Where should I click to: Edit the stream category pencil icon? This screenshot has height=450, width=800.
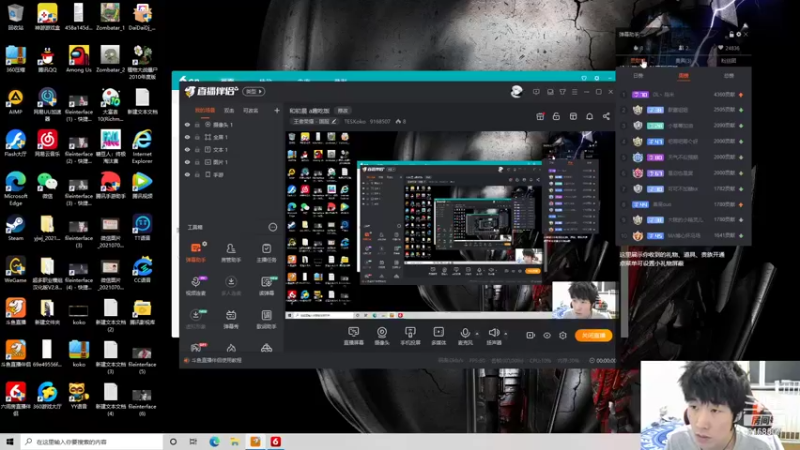tap(334, 121)
